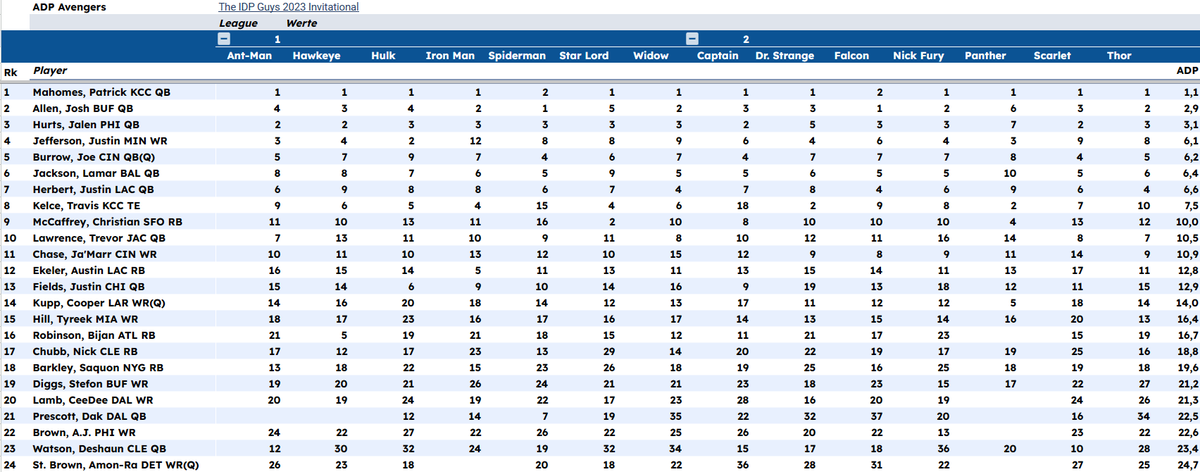This screenshot has width=1200, height=472.
Task: Select Fields, Justin CHI QB row
Action: coord(600,288)
